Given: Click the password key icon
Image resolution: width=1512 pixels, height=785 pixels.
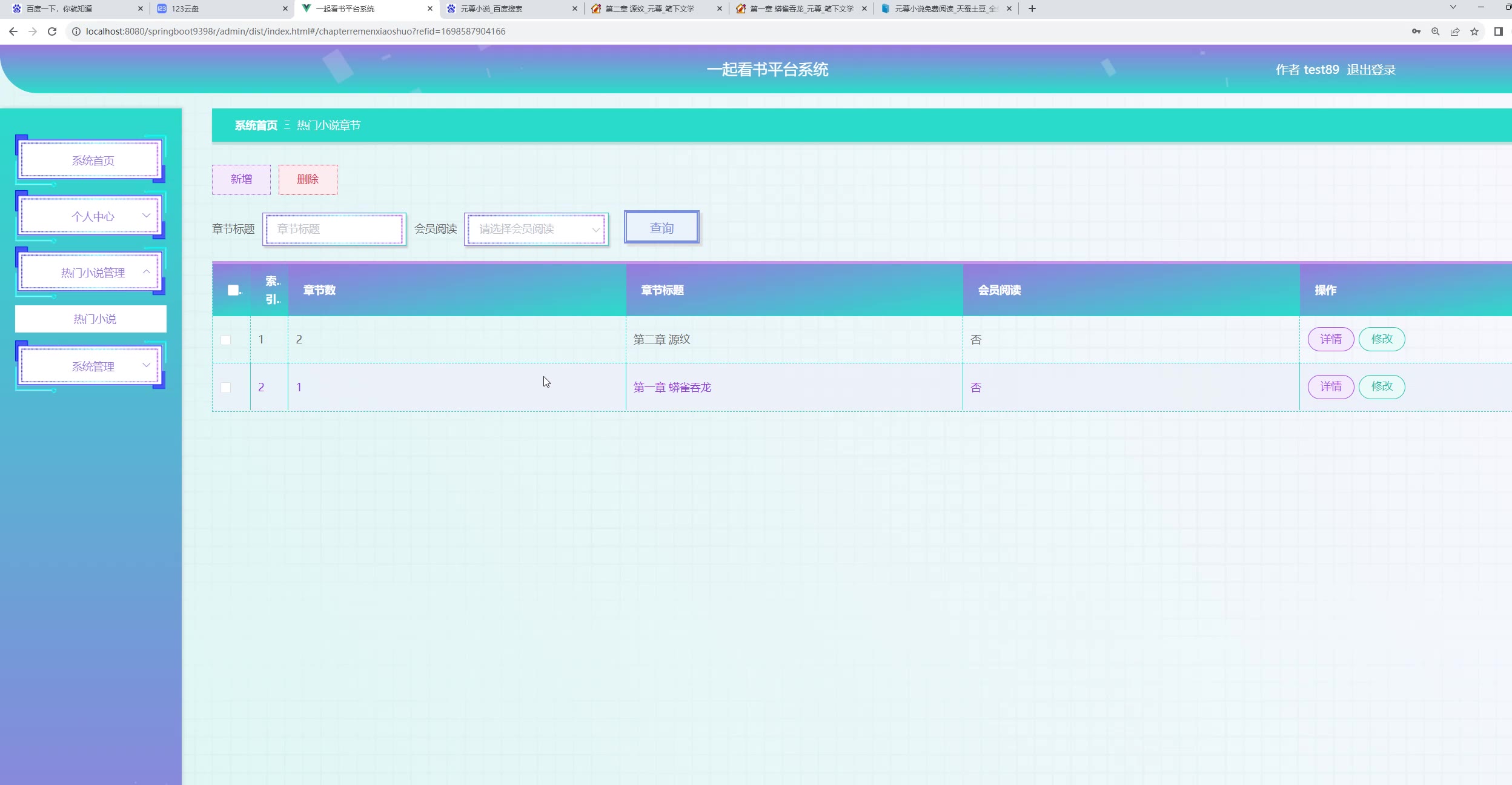Looking at the screenshot, I should point(1416,31).
